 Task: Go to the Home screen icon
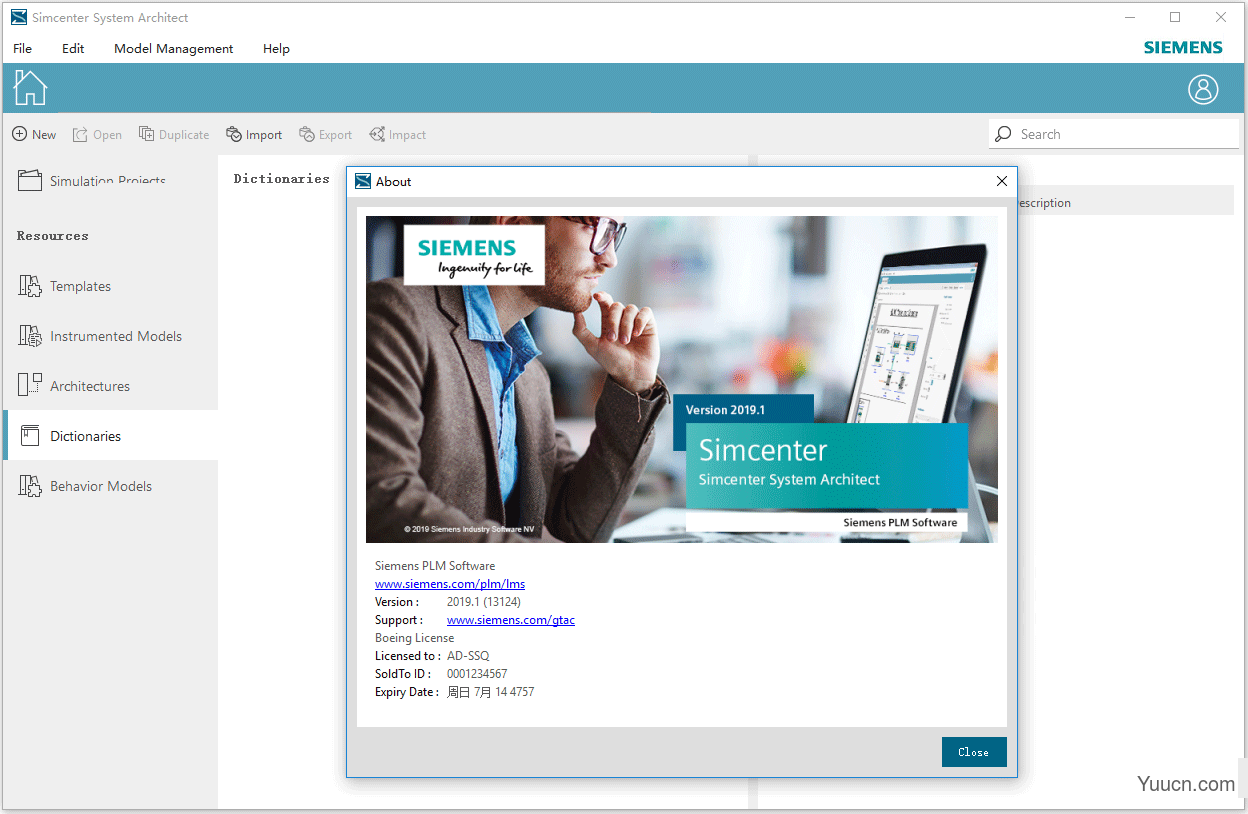point(30,88)
